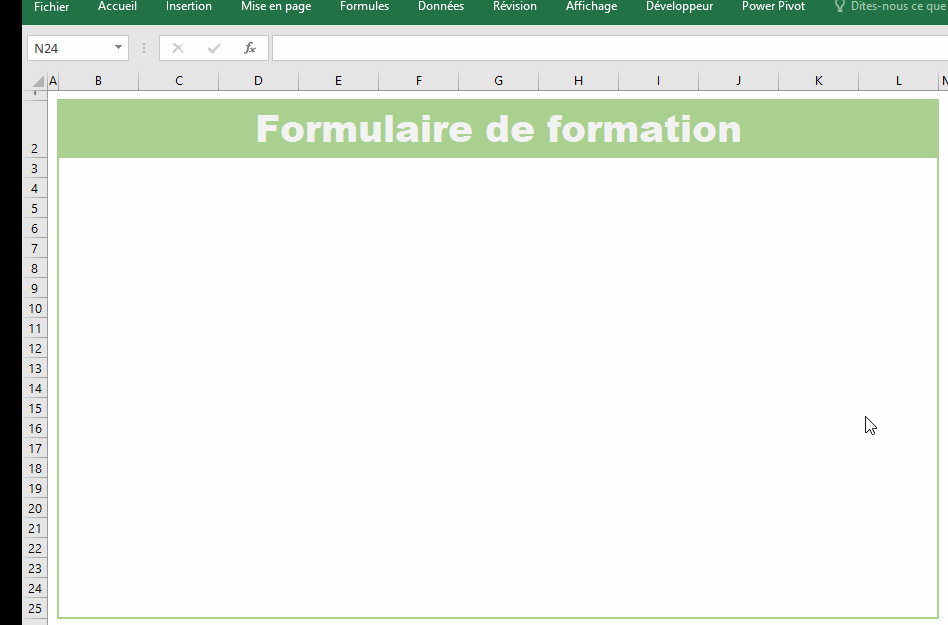Select row 18 header
The width and height of the screenshot is (948, 625).
(35, 468)
